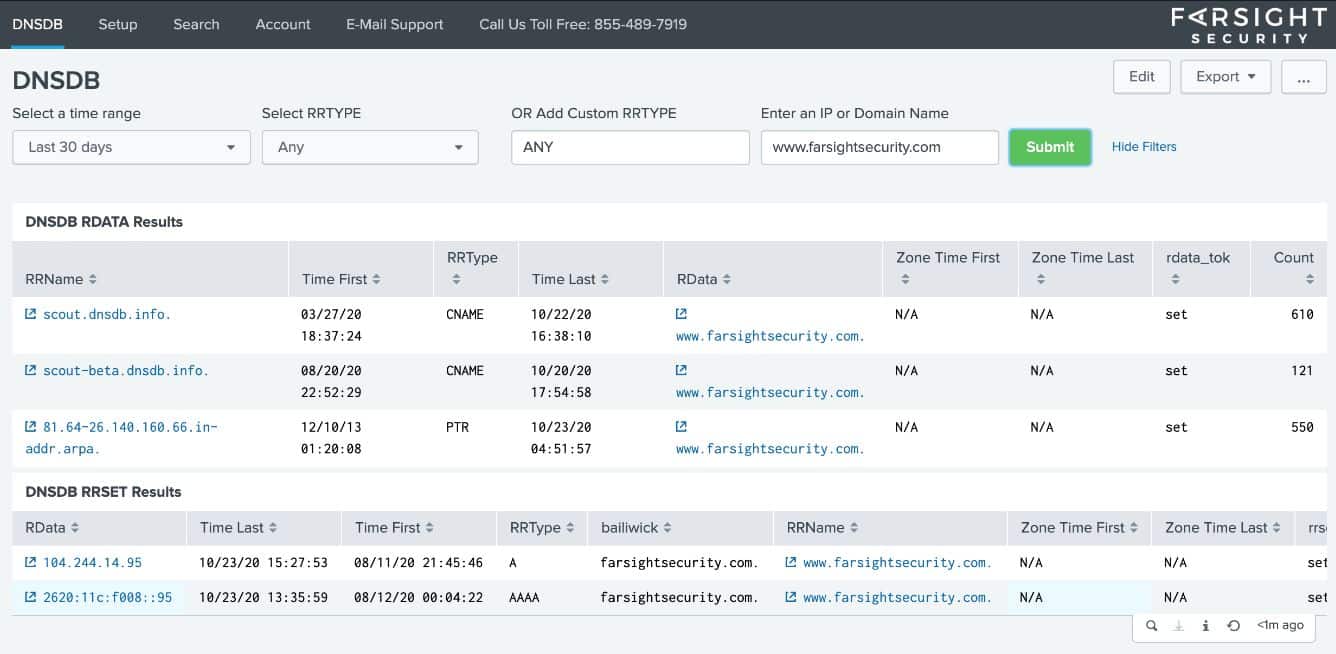Screen dimensions: 1336x654
Task: Click the RRName column sort arrows in RDATA results
Action: click(93, 280)
